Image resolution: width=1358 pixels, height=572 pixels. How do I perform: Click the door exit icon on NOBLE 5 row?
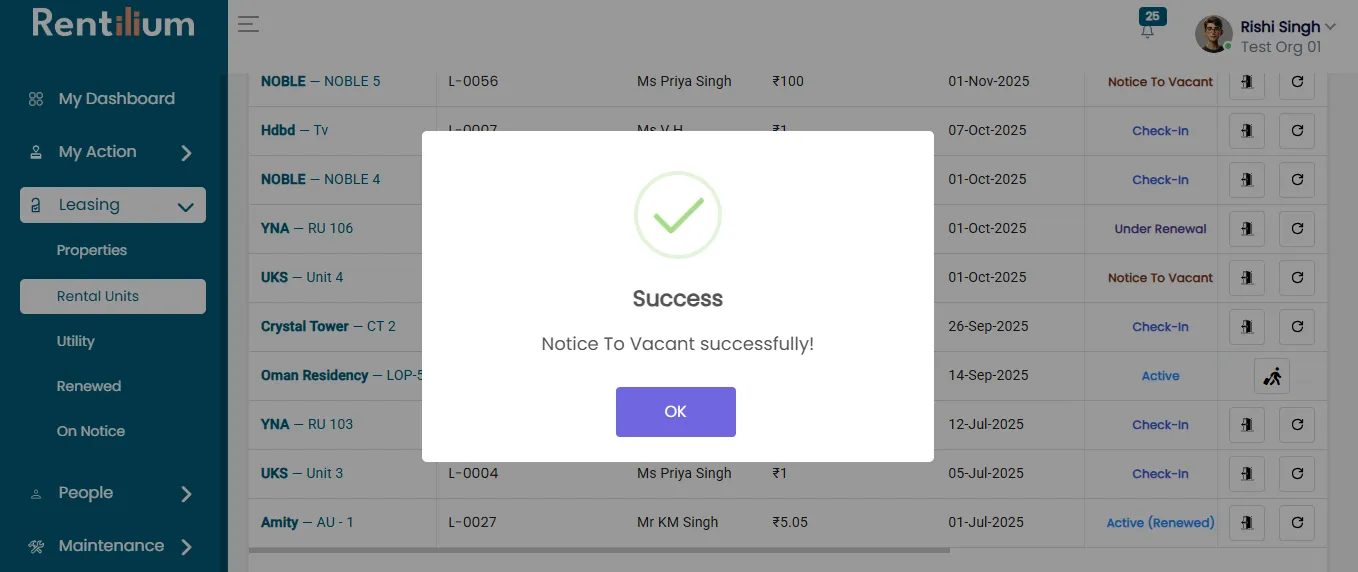(x=1247, y=82)
